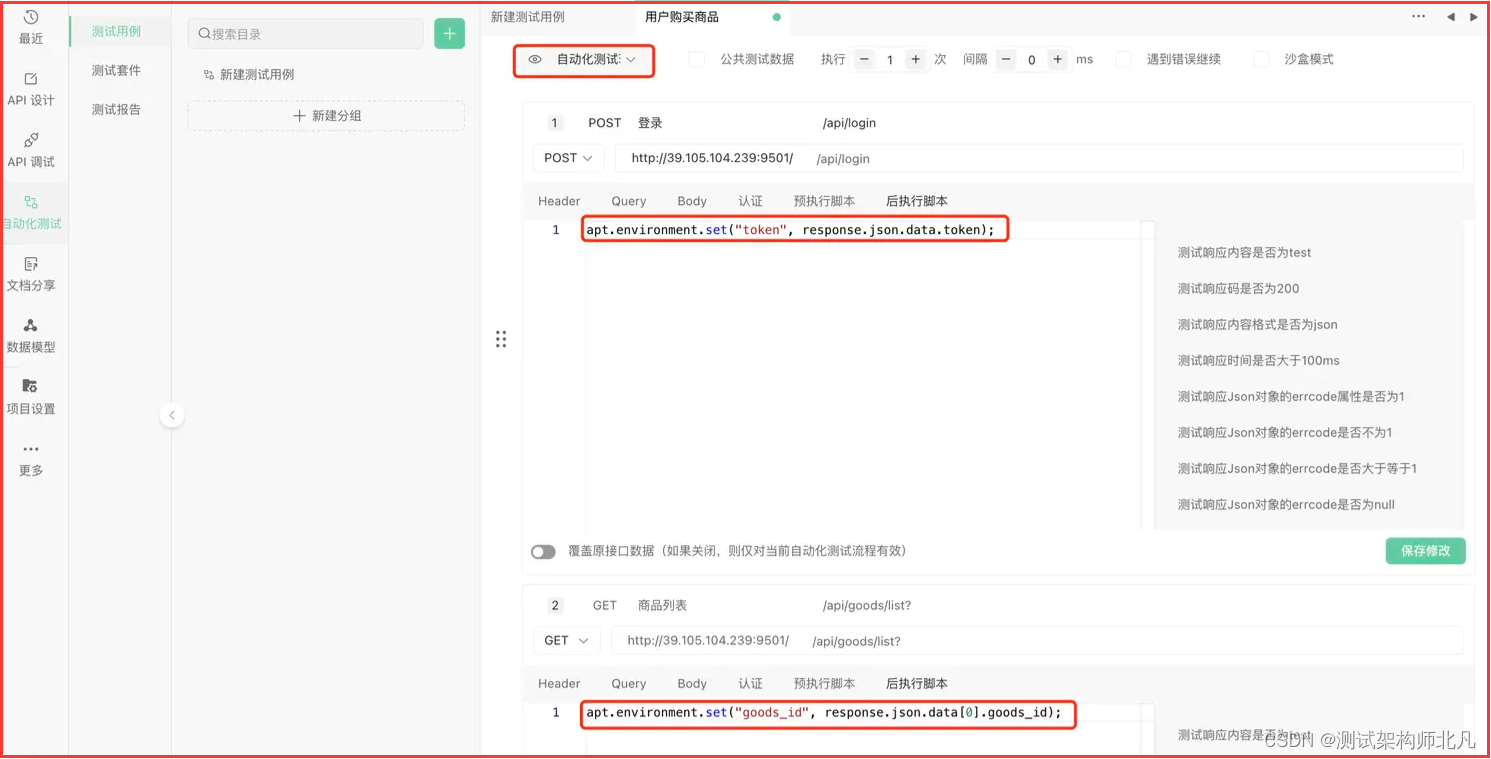Open POST method dropdown for login
Viewport: 1491px width, 759px height.
click(568, 158)
